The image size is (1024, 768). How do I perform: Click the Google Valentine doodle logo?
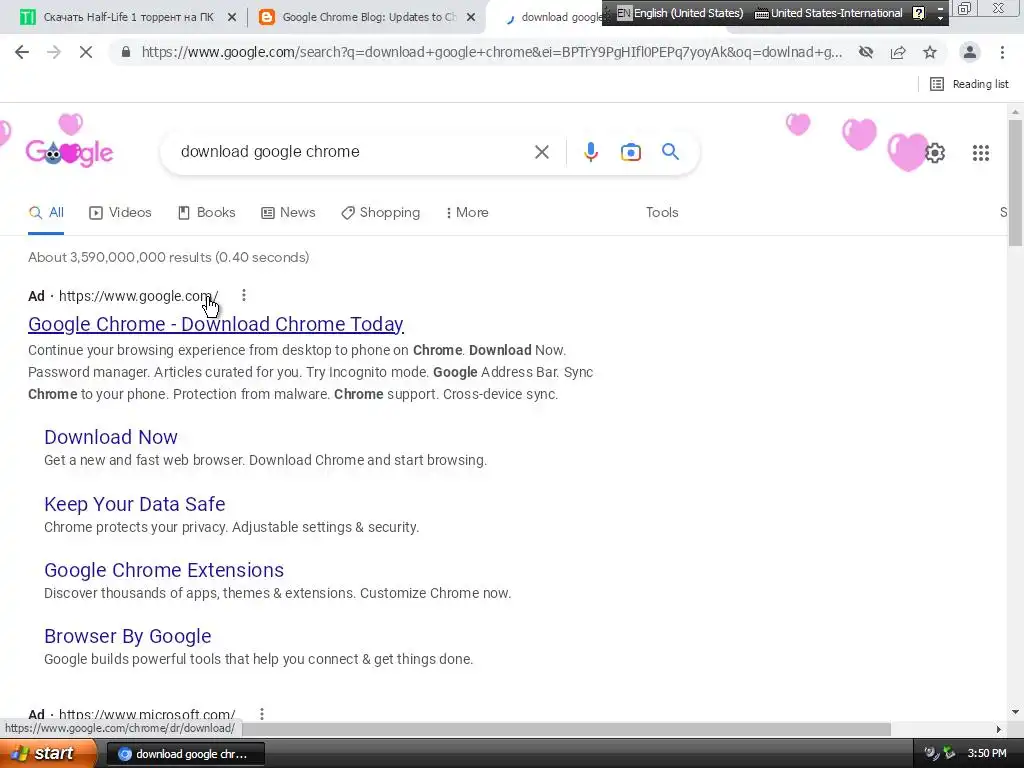pos(69,152)
